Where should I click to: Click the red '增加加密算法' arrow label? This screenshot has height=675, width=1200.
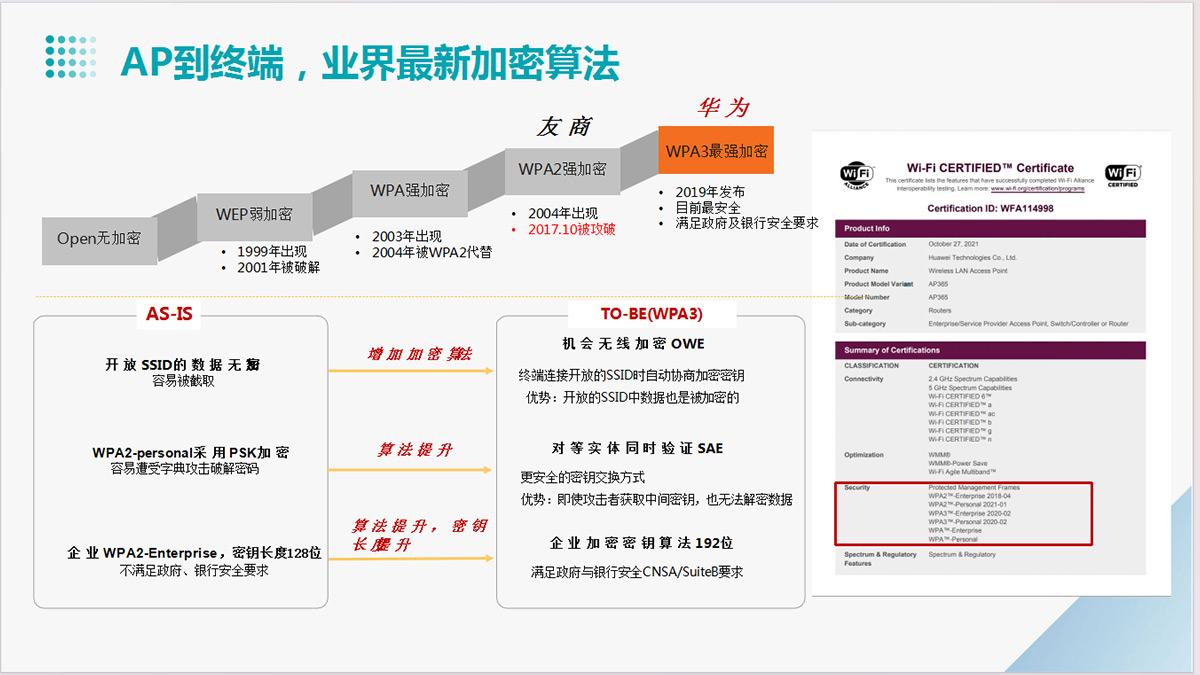420,354
